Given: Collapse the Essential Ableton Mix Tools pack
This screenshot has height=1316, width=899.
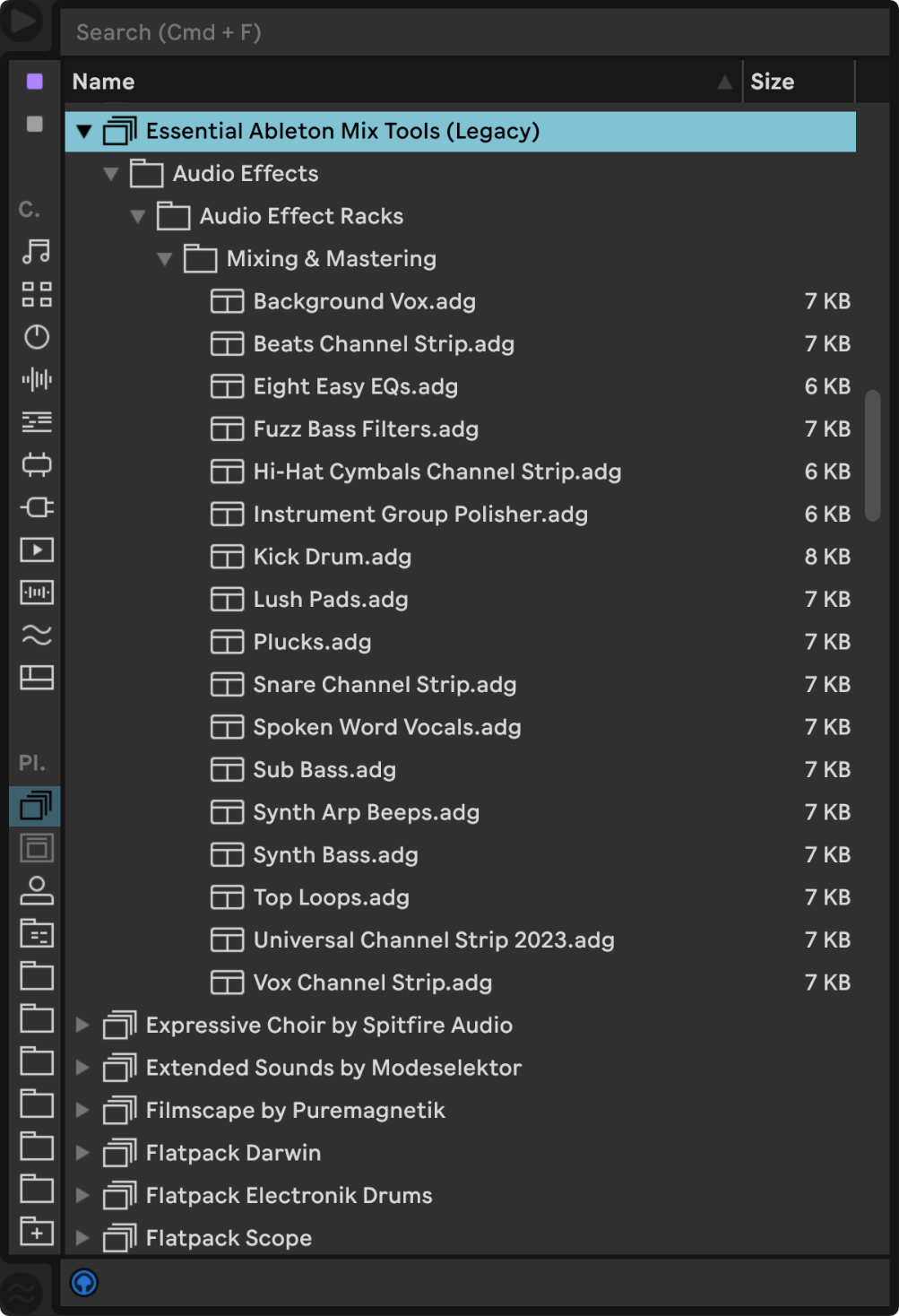Looking at the screenshot, I should click(84, 131).
